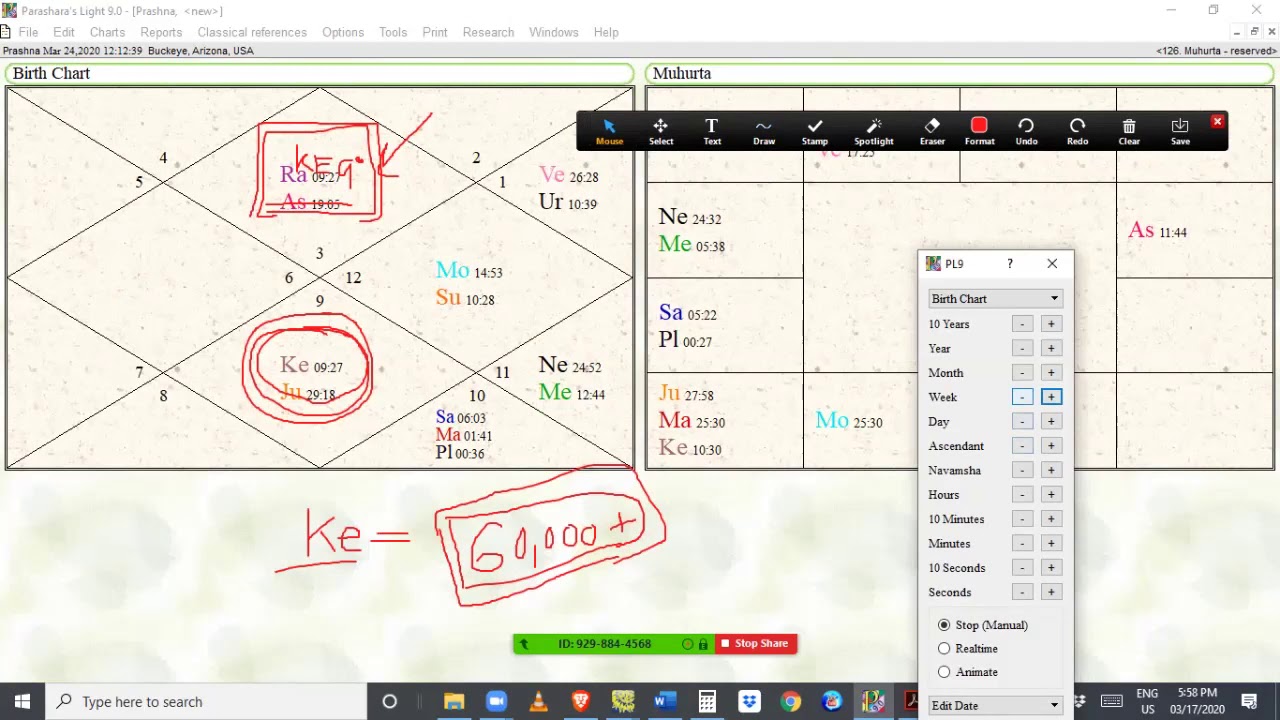Choose the Select tool in annotation bar
This screenshot has width=1280, height=720.
(661, 131)
